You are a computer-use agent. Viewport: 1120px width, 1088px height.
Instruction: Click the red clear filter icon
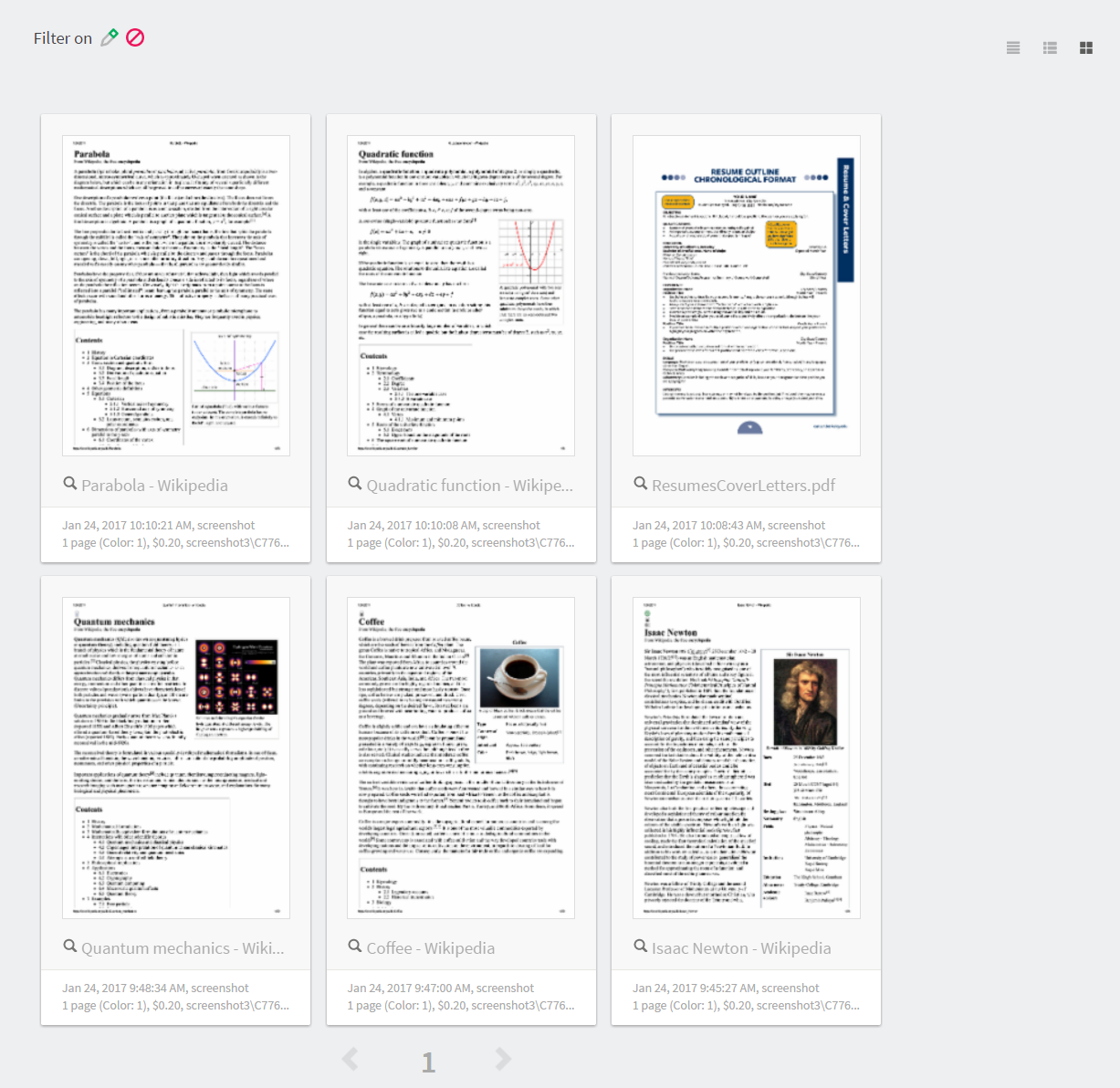tap(135, 37)
